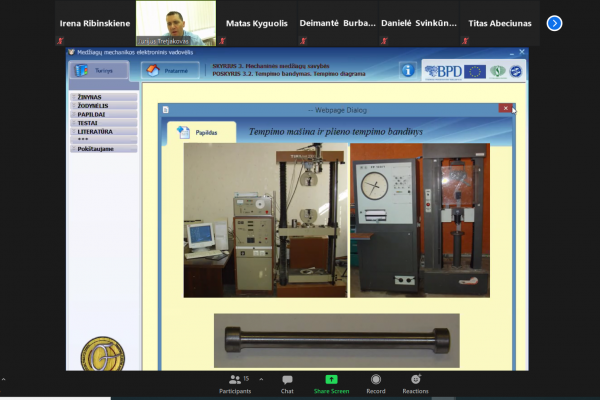Screen dimensions: 600x400
Task: Open the Pratarmė tab
Action: [x=170, y=71]
